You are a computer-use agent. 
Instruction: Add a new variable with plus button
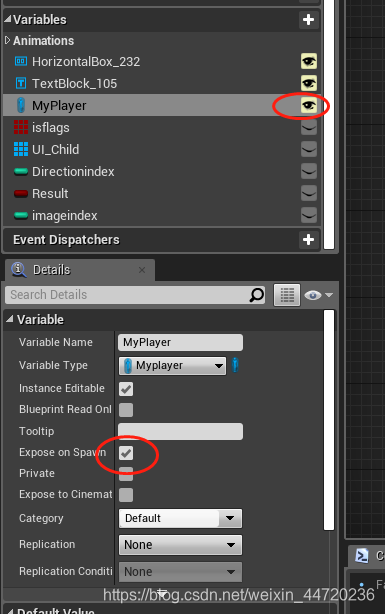pos(308,20)
